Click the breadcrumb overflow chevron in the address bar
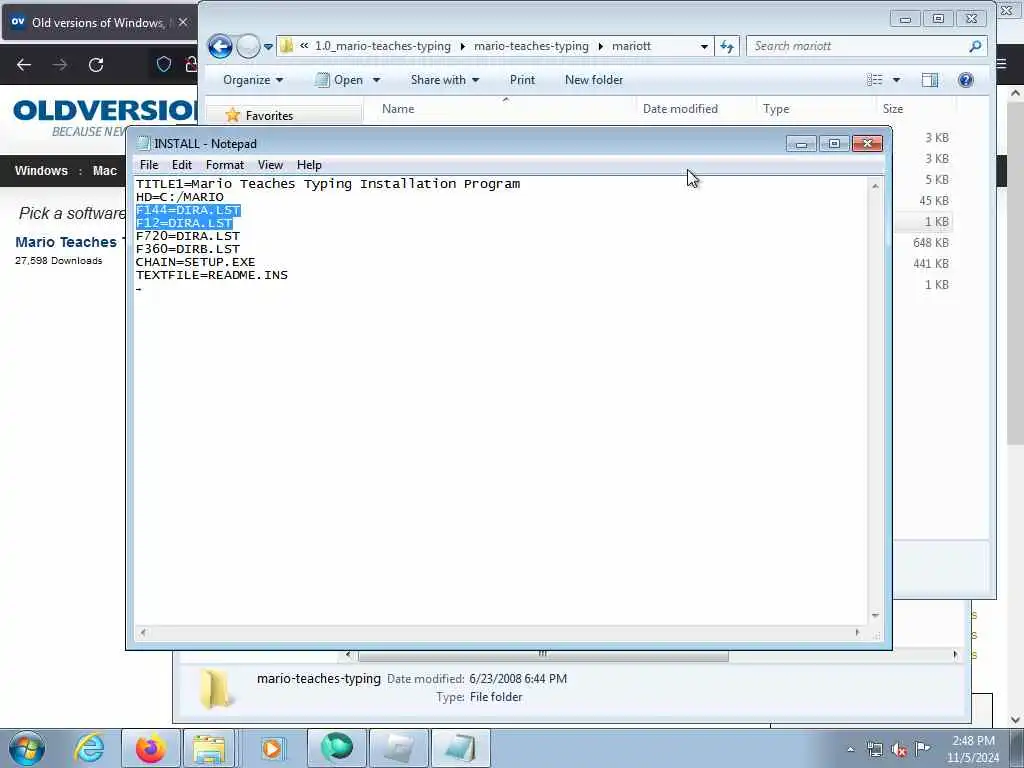This screenshot has height=768, width=1024. tap(304, 46)
